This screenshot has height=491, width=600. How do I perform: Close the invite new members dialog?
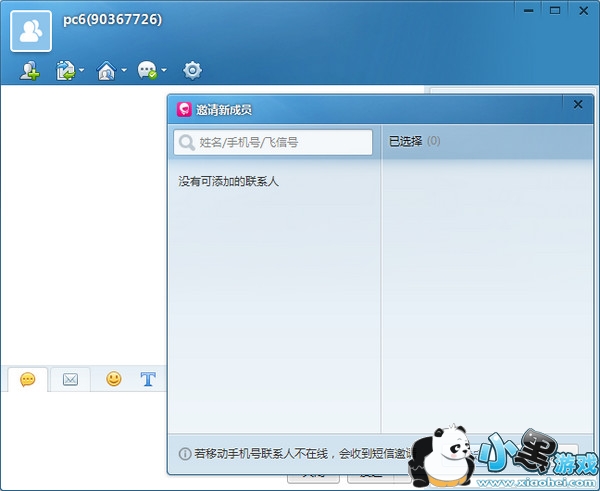point(578,104)
